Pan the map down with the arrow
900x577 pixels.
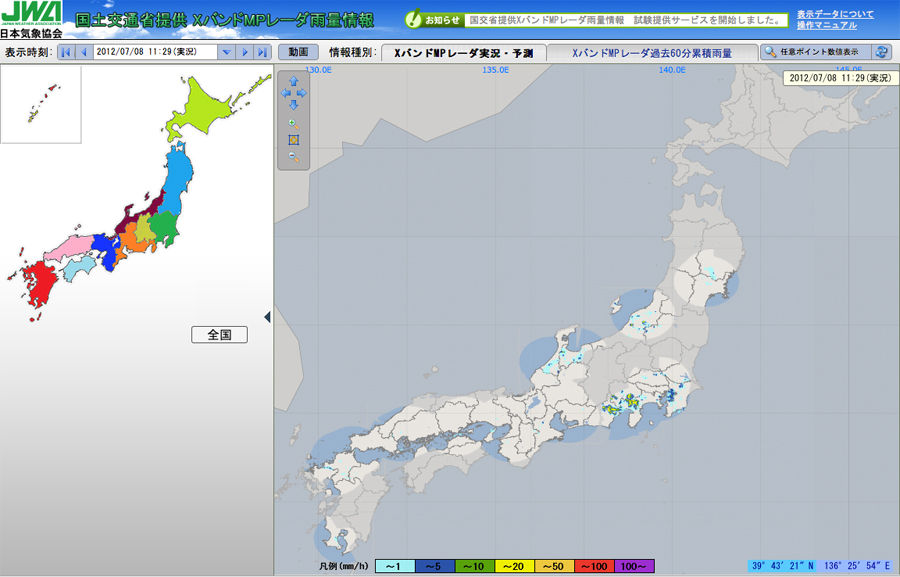click(293, 104)
